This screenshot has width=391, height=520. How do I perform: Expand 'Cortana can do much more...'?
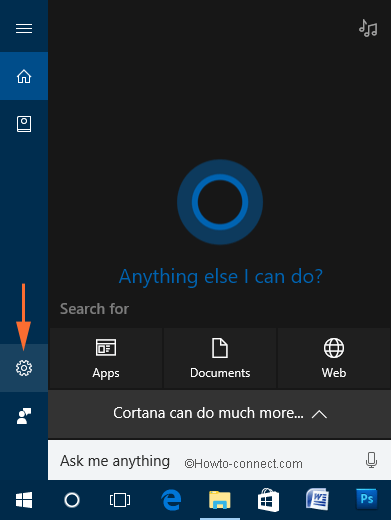[219, 414]
